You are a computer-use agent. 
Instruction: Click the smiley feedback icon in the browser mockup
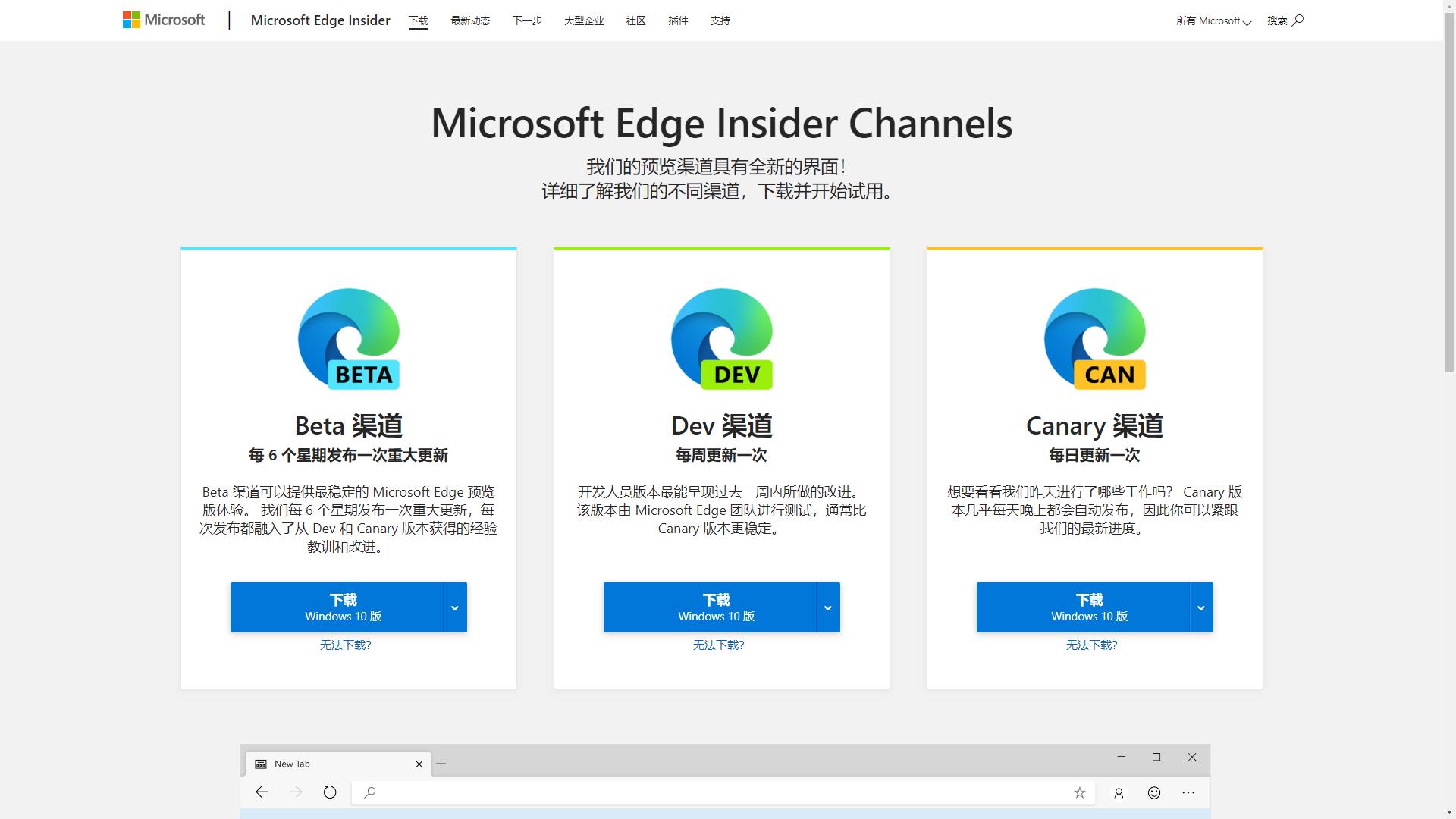pos(1153,792)
